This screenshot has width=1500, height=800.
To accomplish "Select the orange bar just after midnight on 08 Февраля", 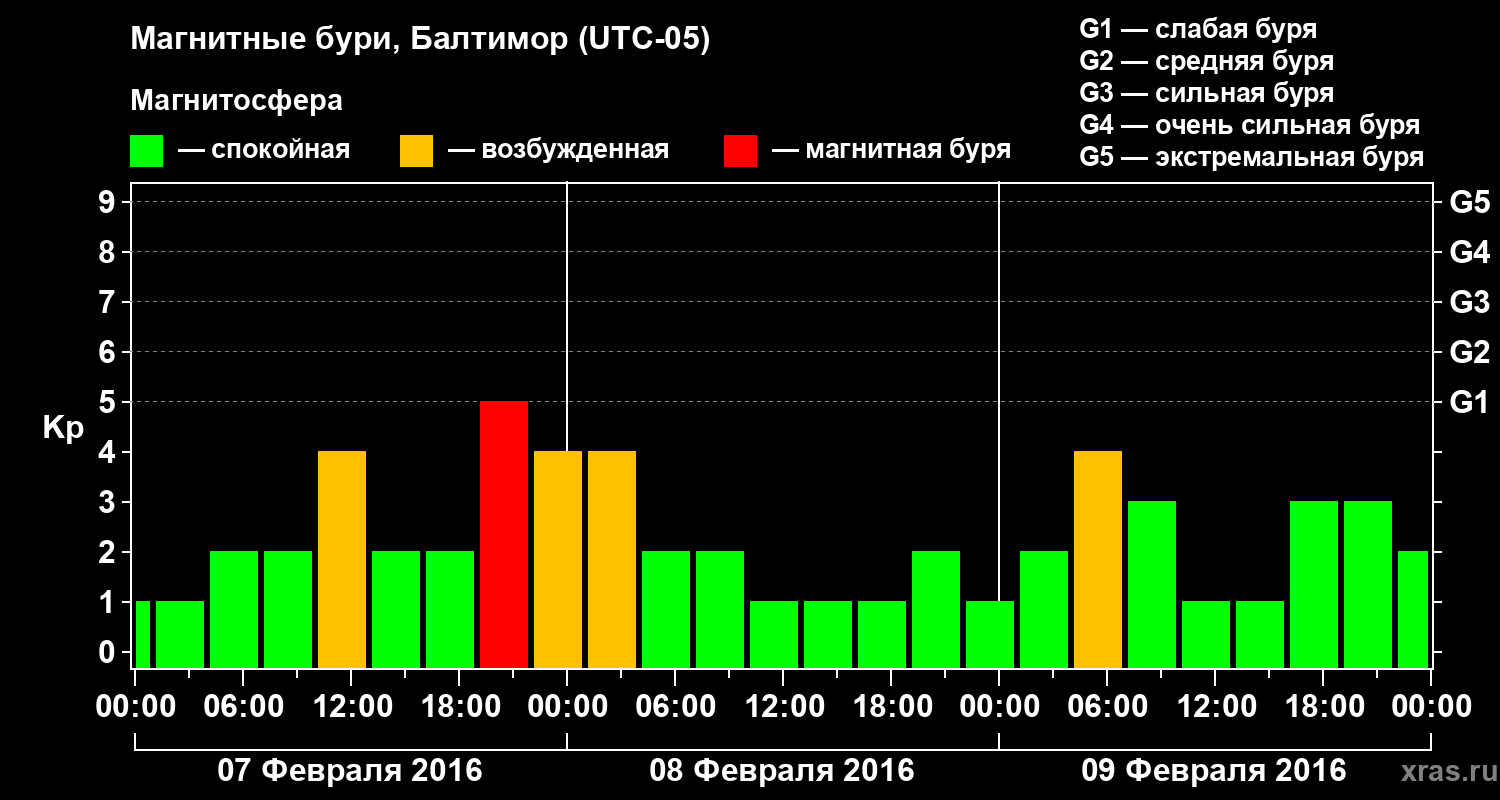I will click(x=612, y=559).
